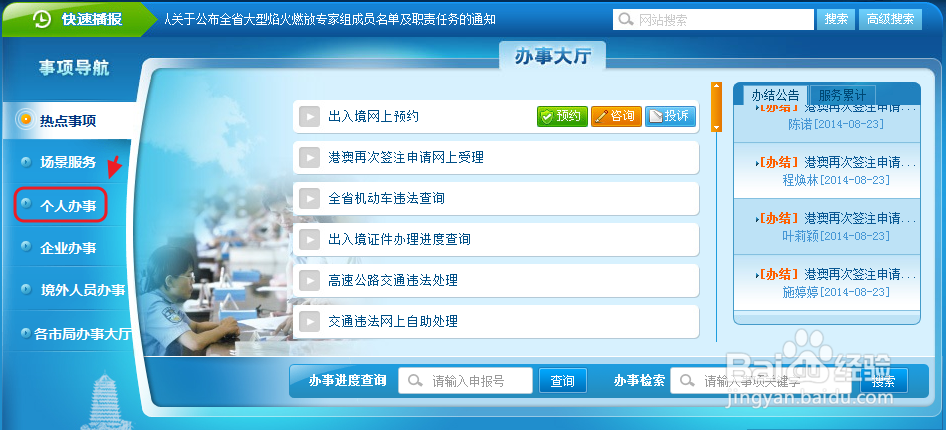946x430 pixels.
Task: Click play icon beside 出入境证件办理进度查询
Action: pos(310,239)
